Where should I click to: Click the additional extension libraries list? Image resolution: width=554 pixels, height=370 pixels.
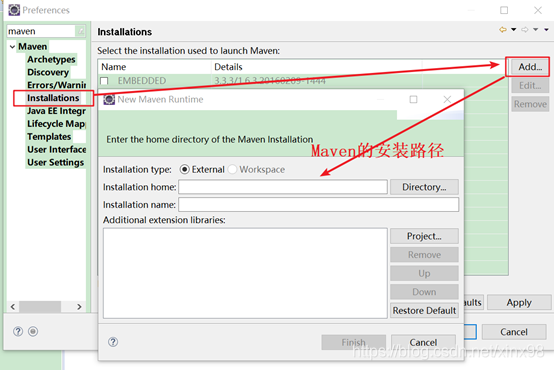point(245,273)
